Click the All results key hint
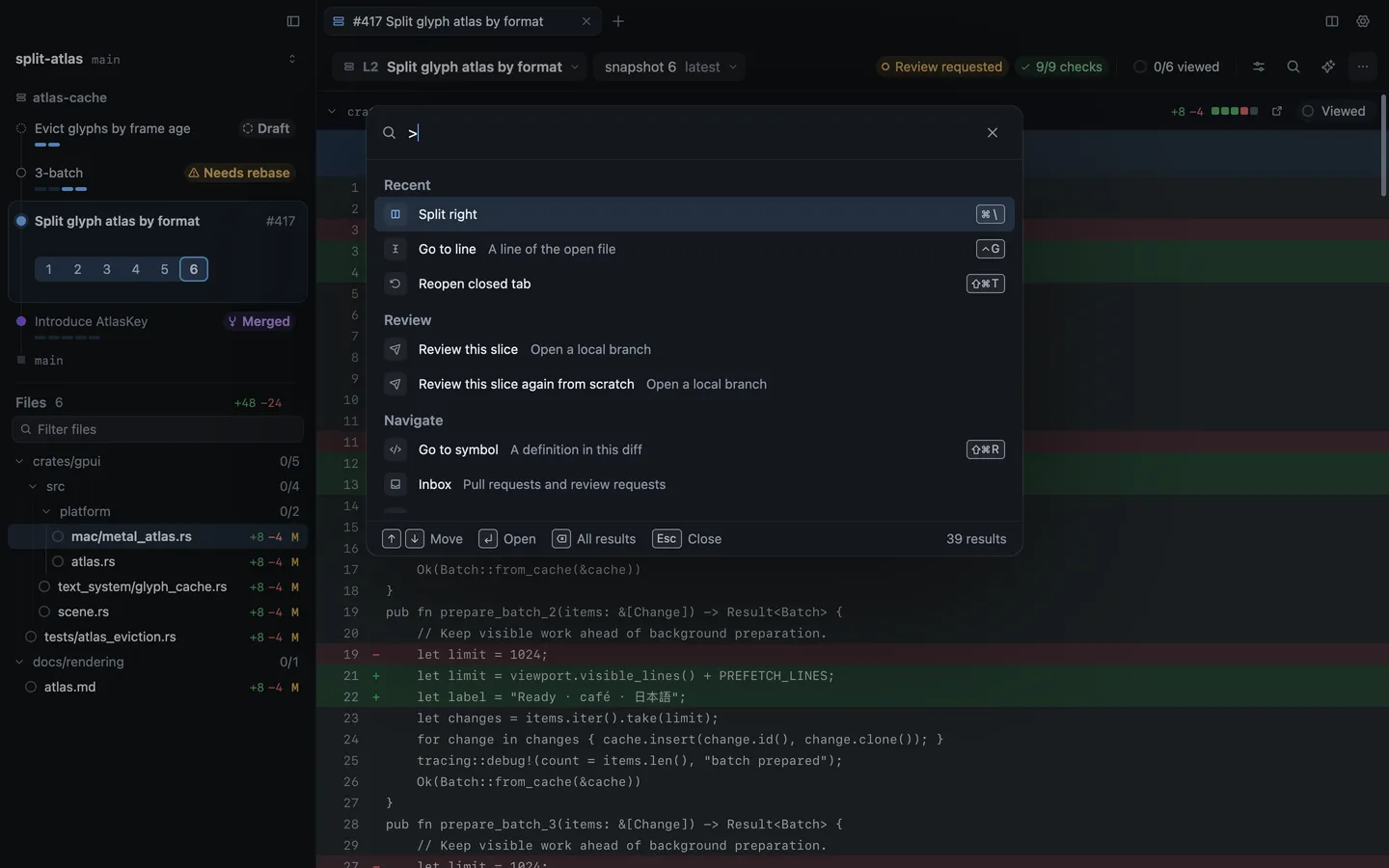Image resolution: width=1389 pixels, height=868 pixels. pyautogui.click(x=561, y=539)
